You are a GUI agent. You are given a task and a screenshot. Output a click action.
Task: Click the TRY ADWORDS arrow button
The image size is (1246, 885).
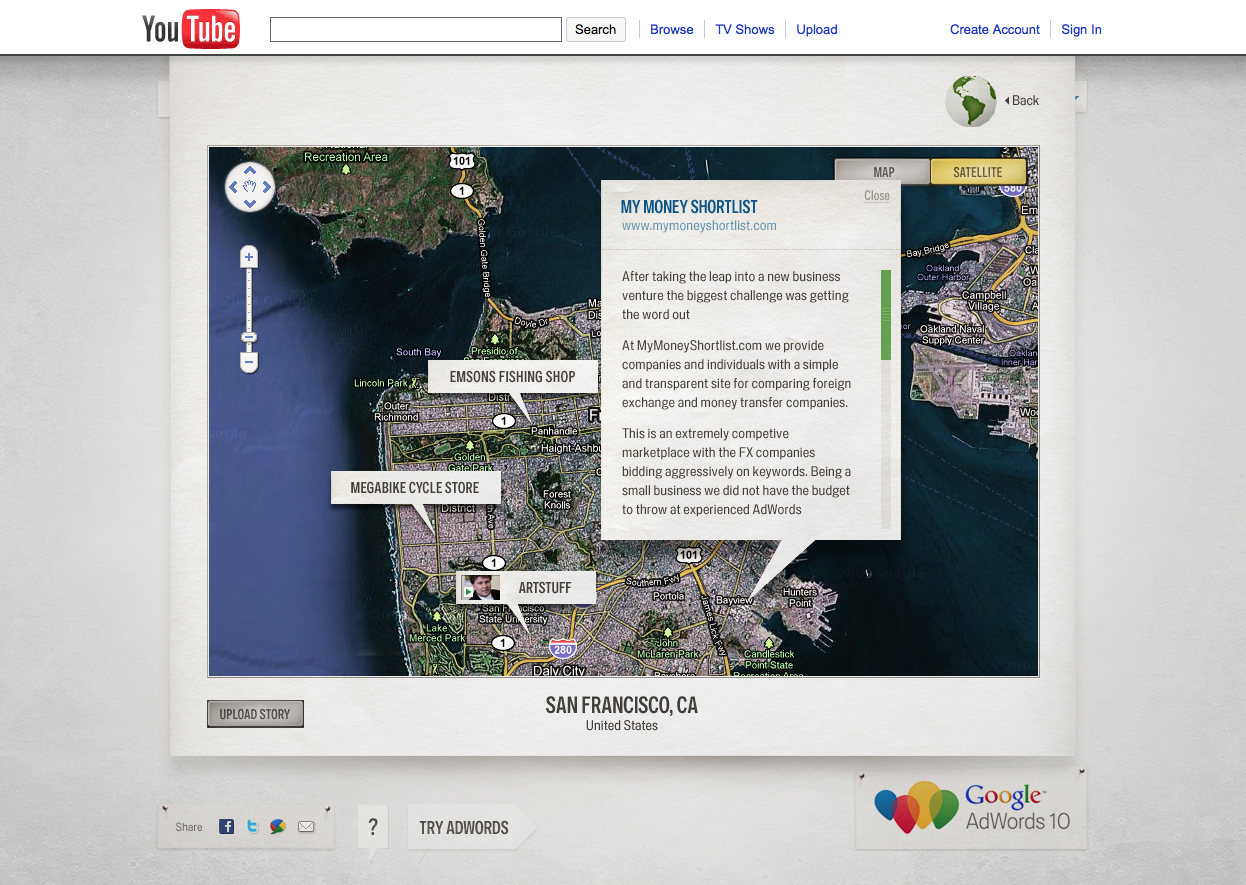pyautogui.click(x=470, y=827)
